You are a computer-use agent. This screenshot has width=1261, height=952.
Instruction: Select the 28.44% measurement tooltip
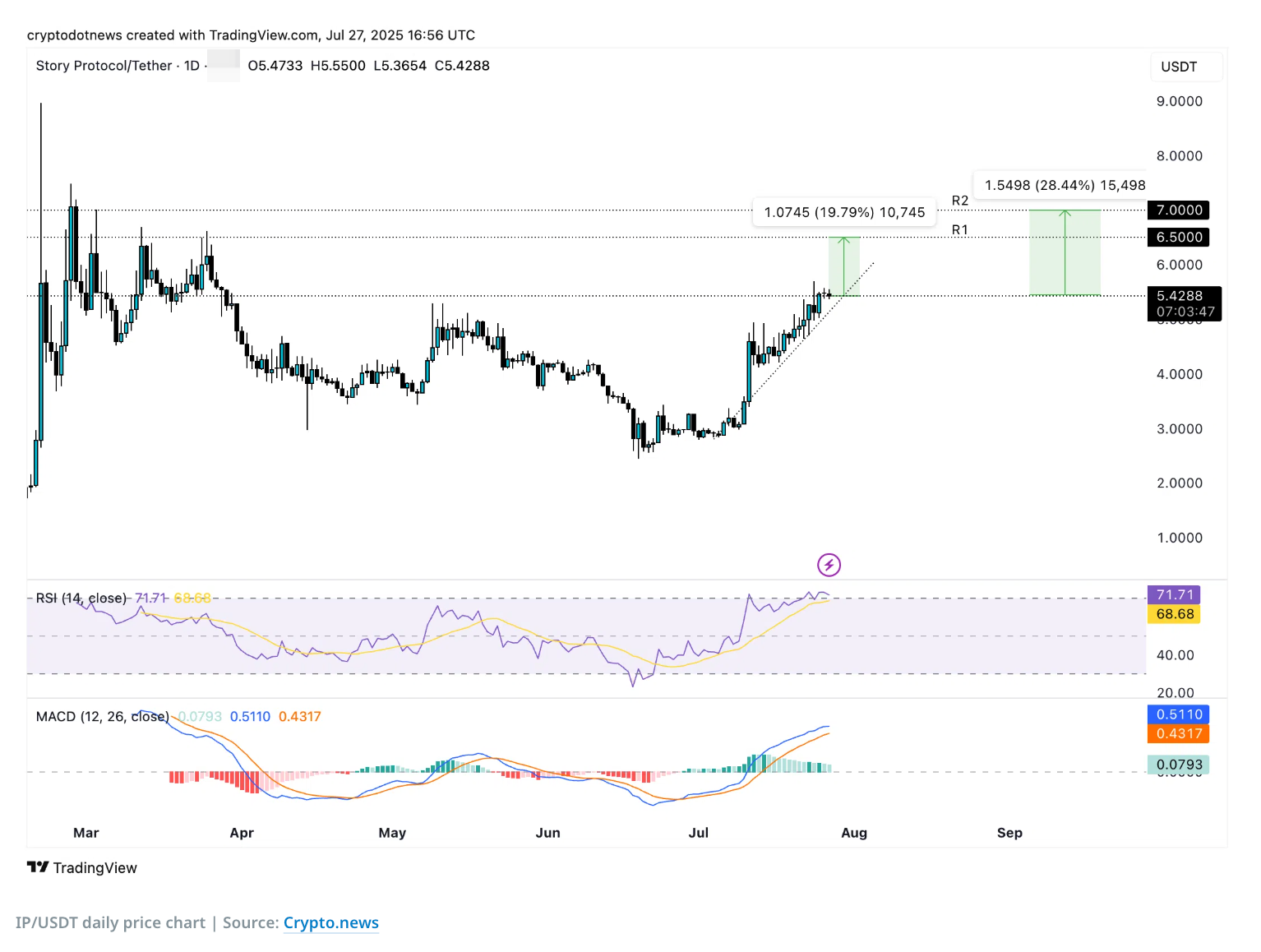(x=1064, y=185)
